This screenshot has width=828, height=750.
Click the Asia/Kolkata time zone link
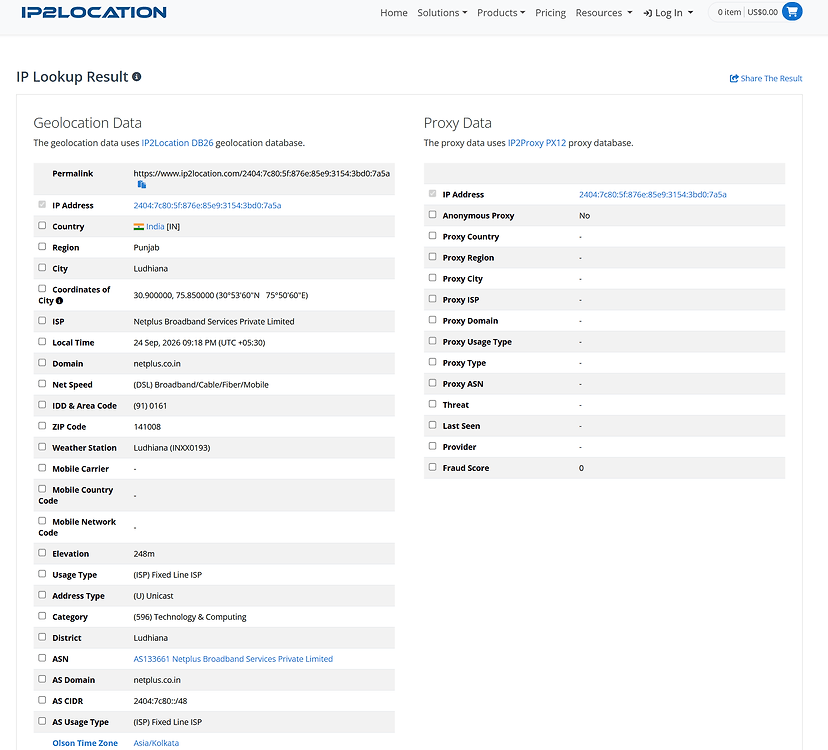(156, 743)
